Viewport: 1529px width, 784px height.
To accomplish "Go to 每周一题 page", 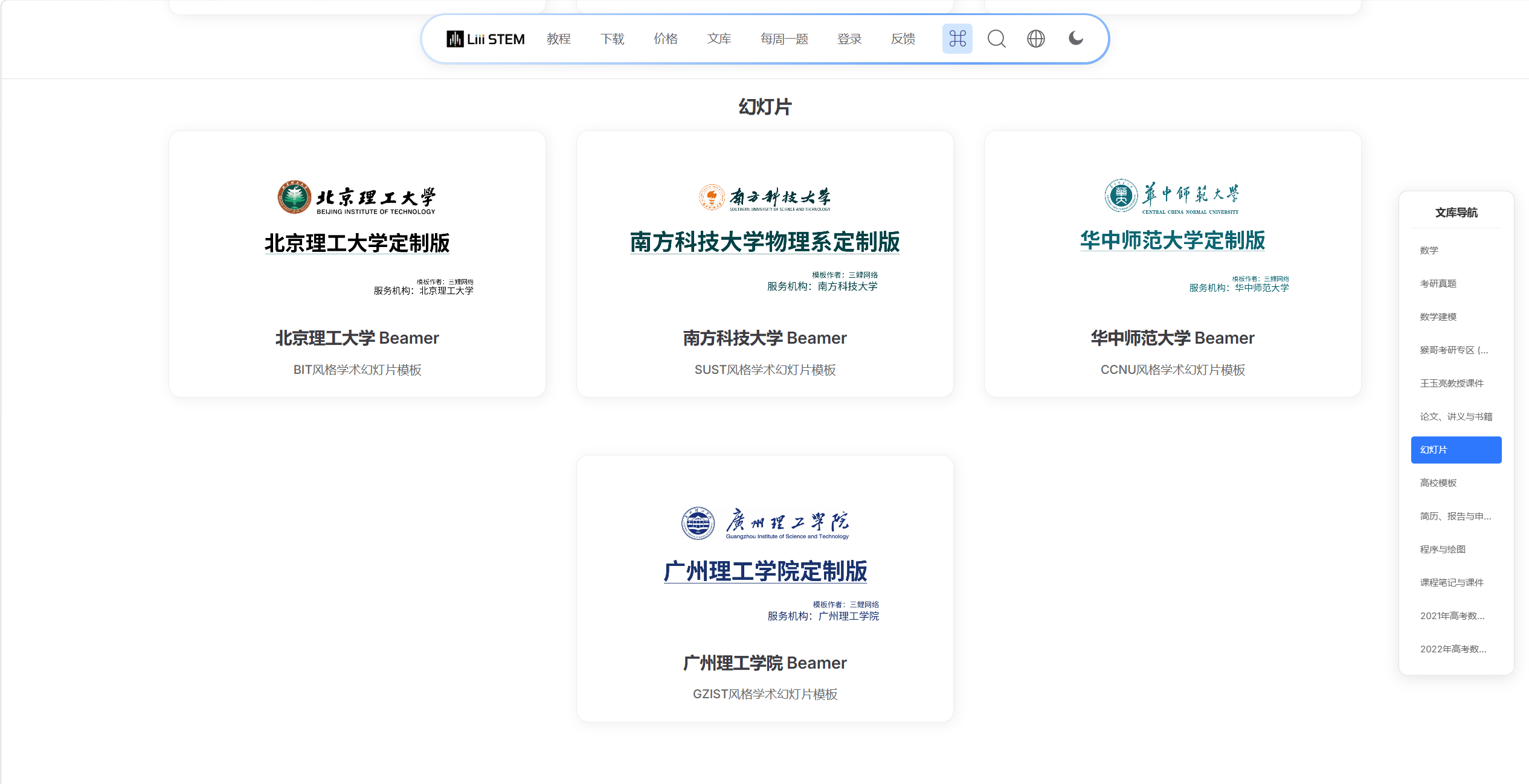I will 784,39.
